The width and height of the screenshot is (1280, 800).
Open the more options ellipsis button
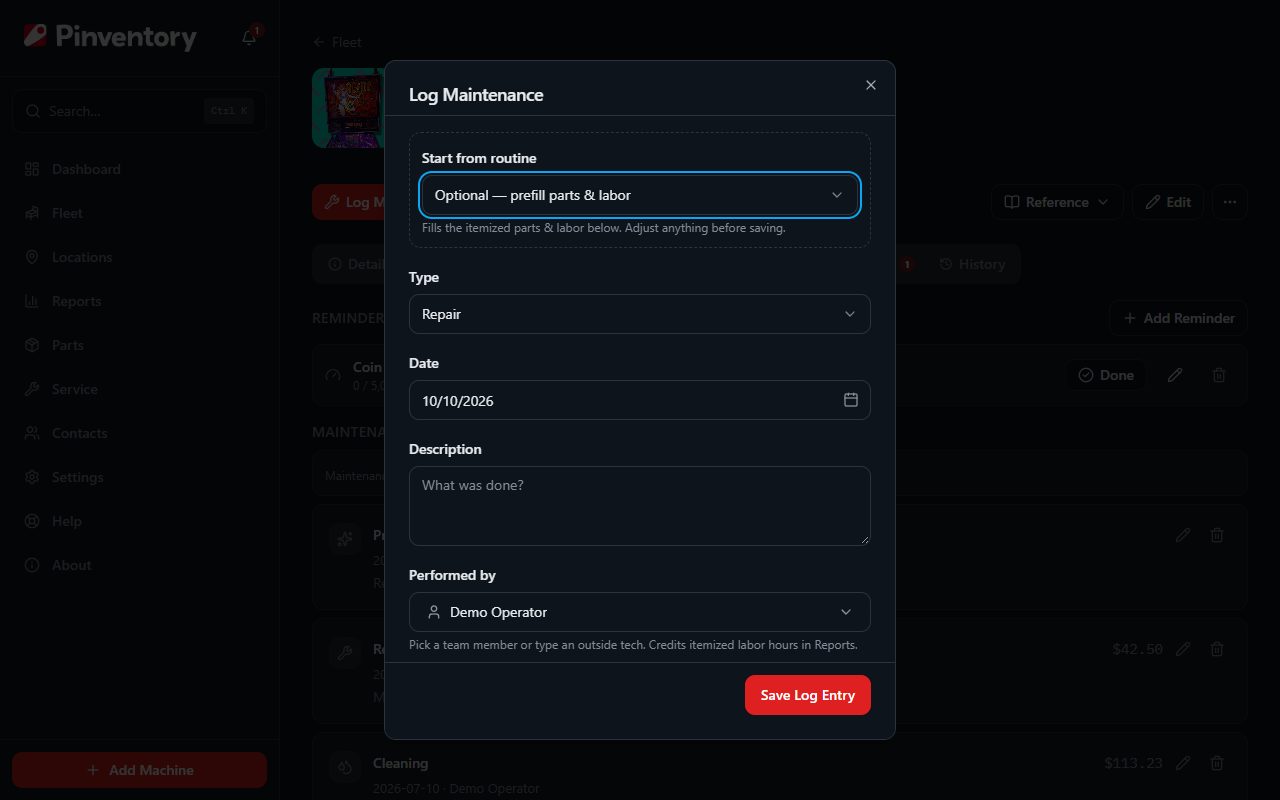1230,202
